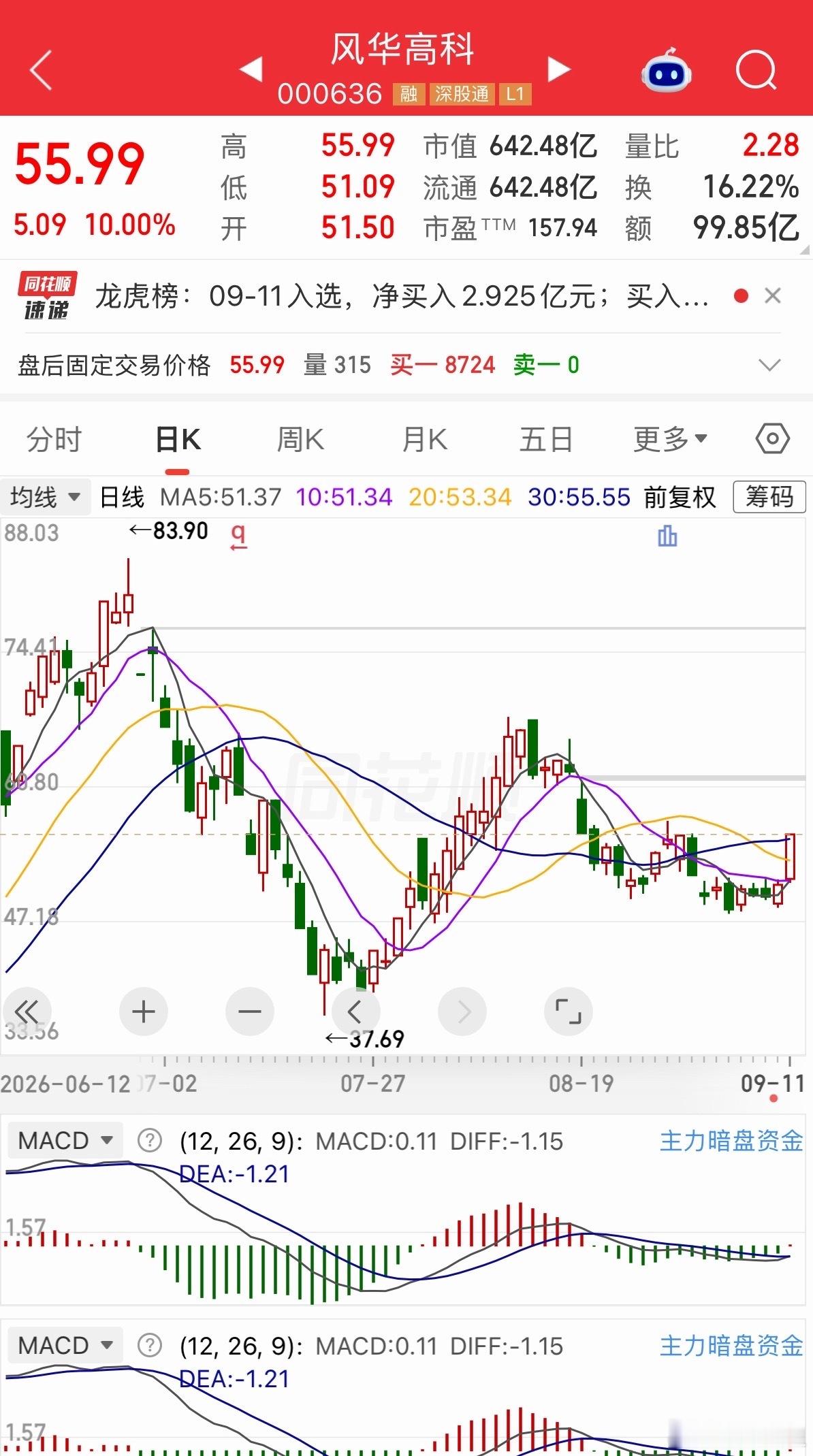Viewport: 813px width, 1456px height.
Task: Click stock title 风华高科
Action: (x=402, y=49)
